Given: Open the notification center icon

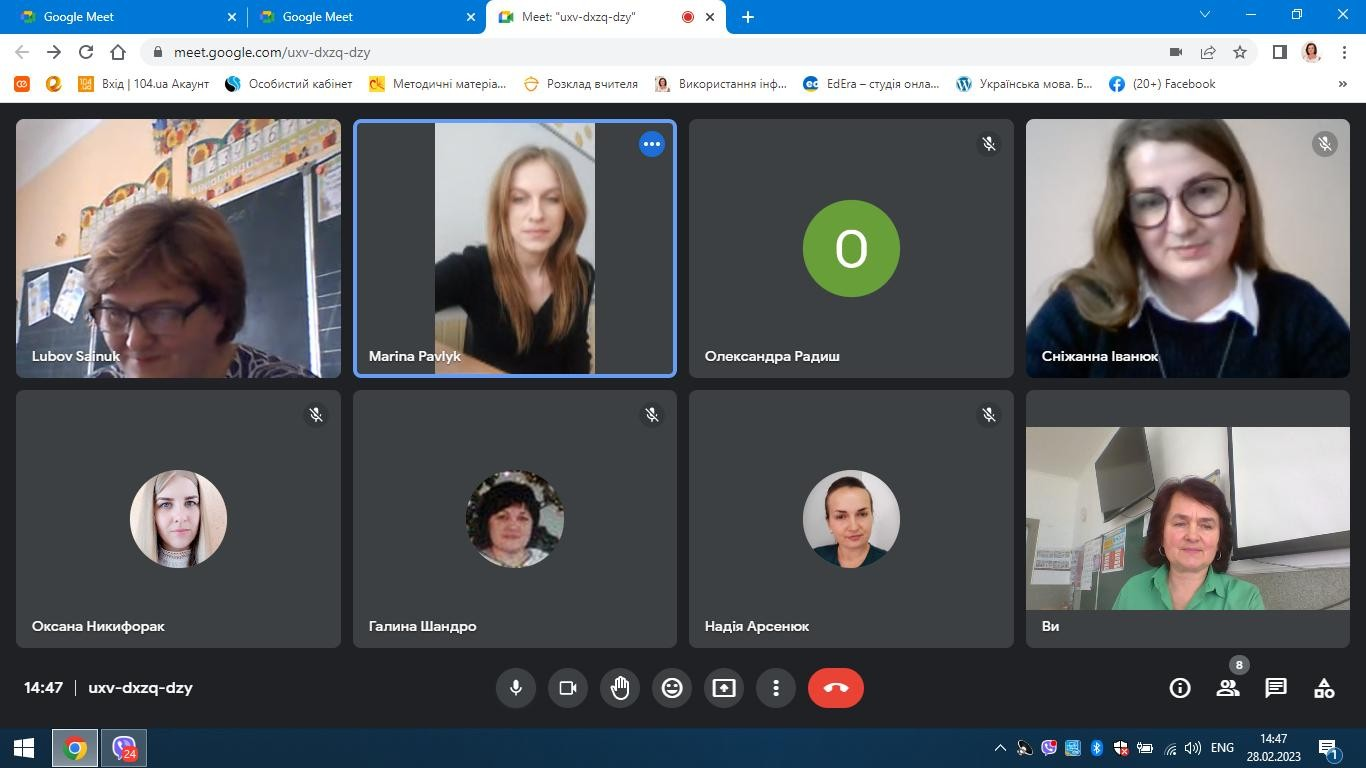Looking at the screenshot, I should coord(1329,748).
